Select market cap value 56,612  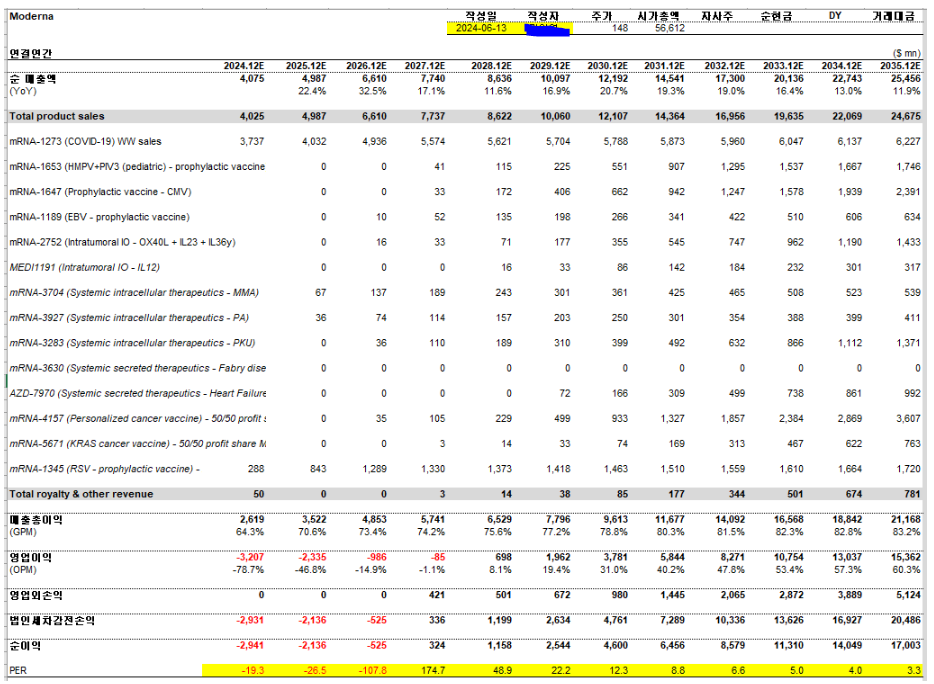coord(670,28)
